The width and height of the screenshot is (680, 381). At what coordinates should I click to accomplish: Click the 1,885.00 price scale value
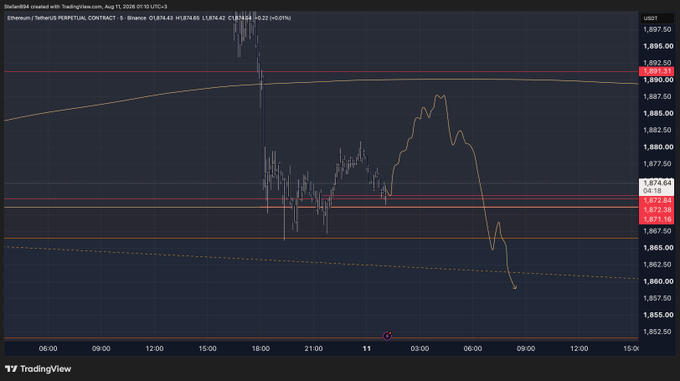click(x=658, y=114)
